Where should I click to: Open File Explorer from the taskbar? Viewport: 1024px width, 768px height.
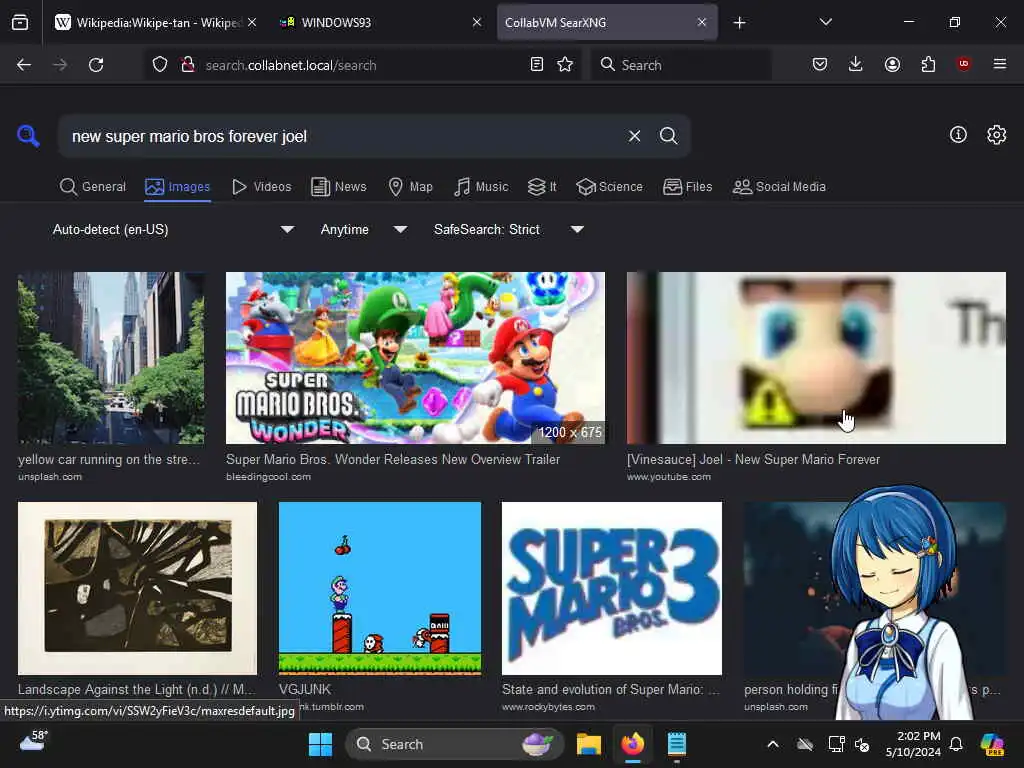588,744
